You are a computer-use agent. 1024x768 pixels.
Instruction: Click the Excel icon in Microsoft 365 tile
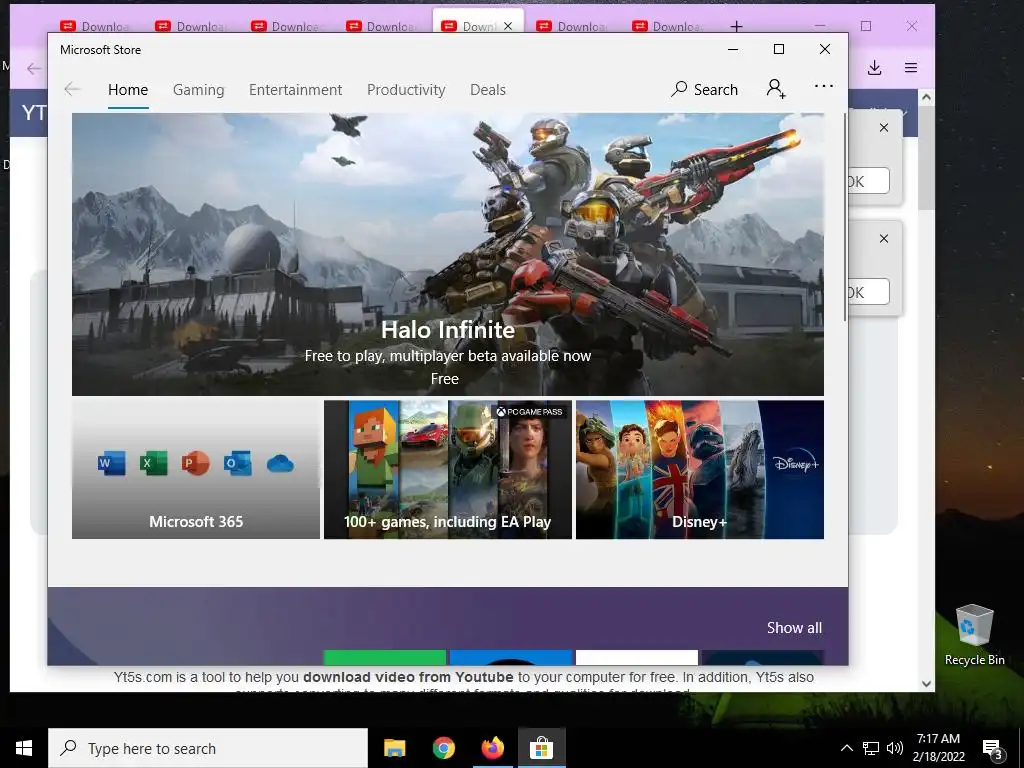[153, 464]
